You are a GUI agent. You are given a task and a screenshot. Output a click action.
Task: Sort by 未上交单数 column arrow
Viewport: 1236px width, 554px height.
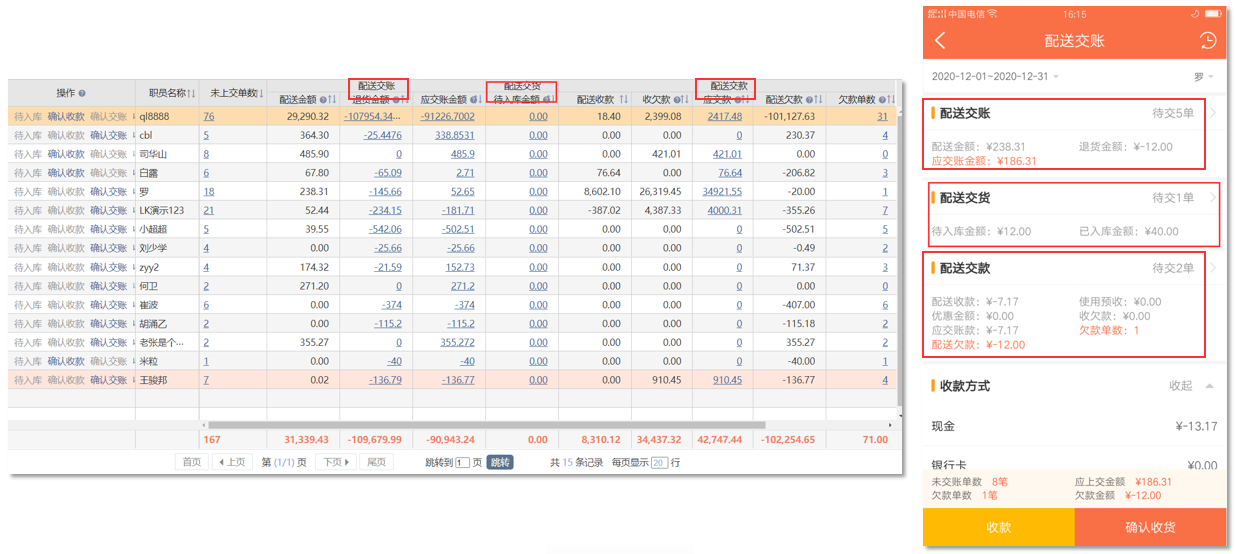[x=262, y=93]
